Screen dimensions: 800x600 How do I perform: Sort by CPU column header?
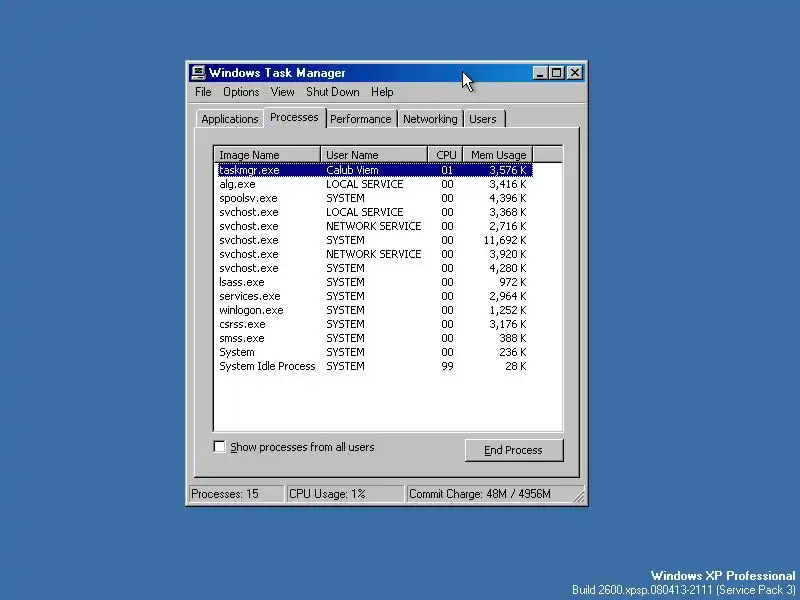pyautogui.click(x=445, y=155)
